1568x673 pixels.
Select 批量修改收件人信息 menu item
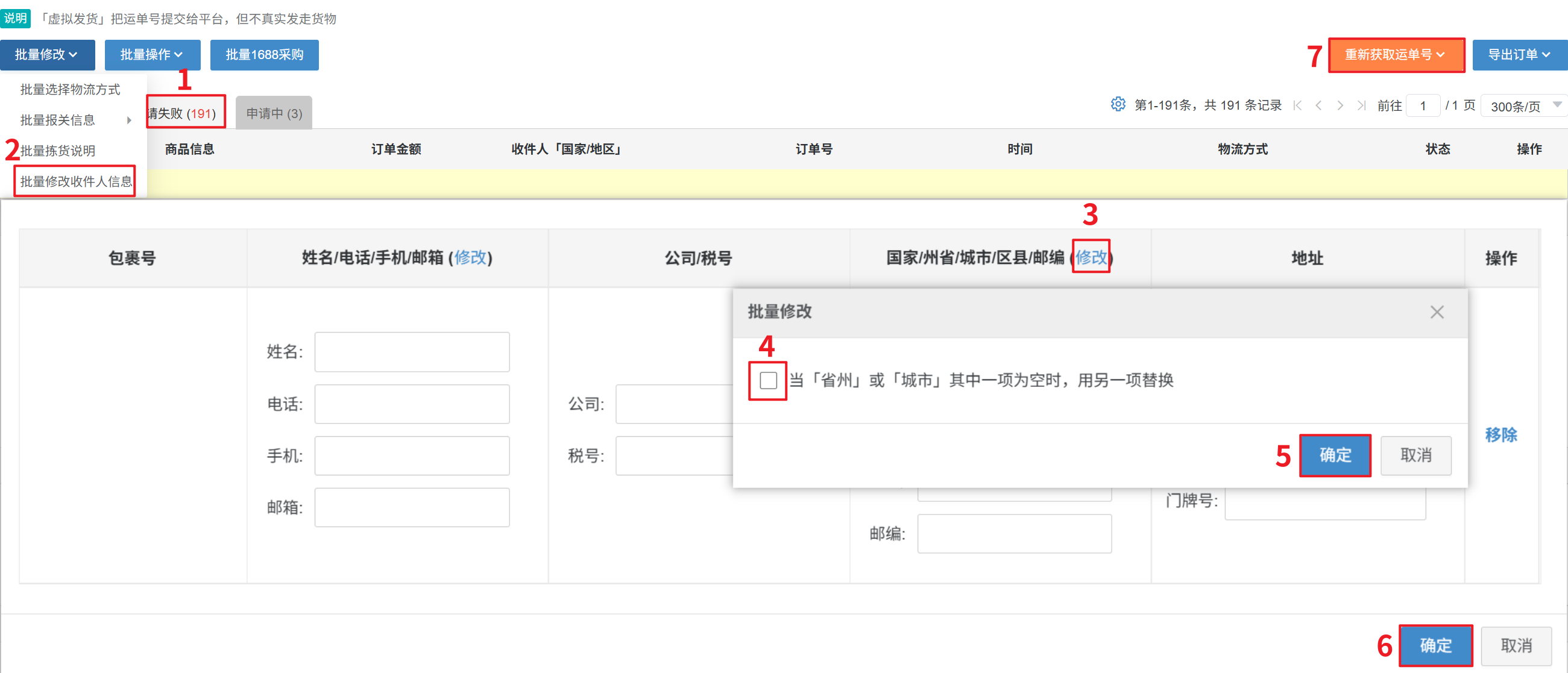(75, 181)
